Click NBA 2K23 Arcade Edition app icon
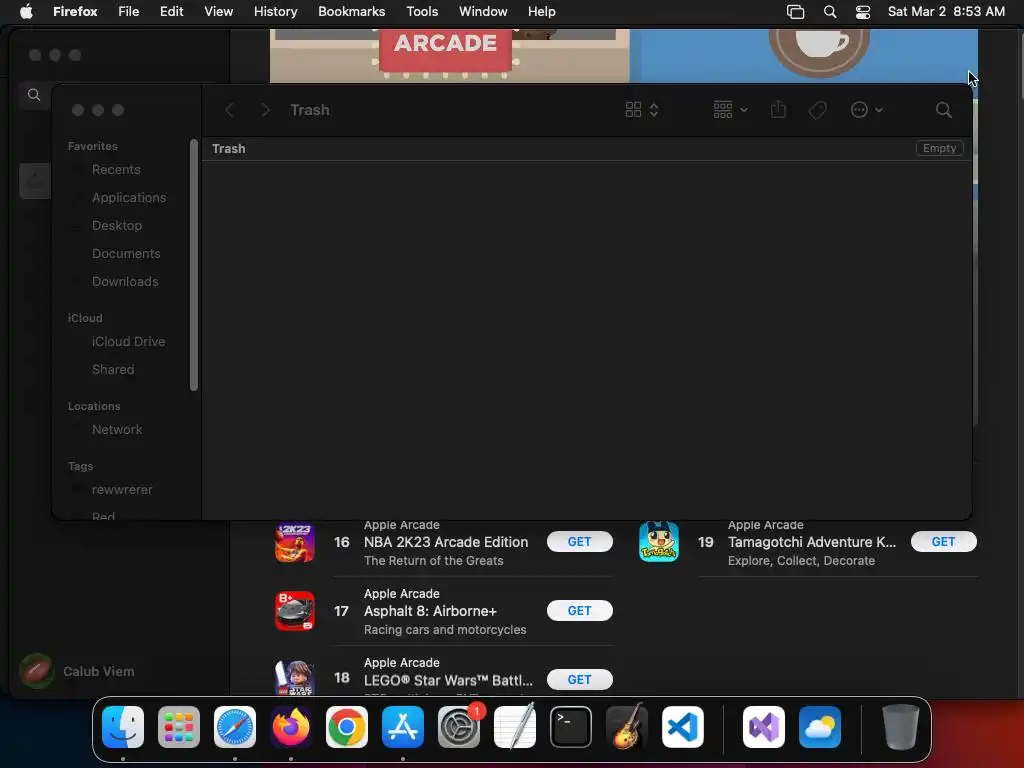 pos(295,542)
